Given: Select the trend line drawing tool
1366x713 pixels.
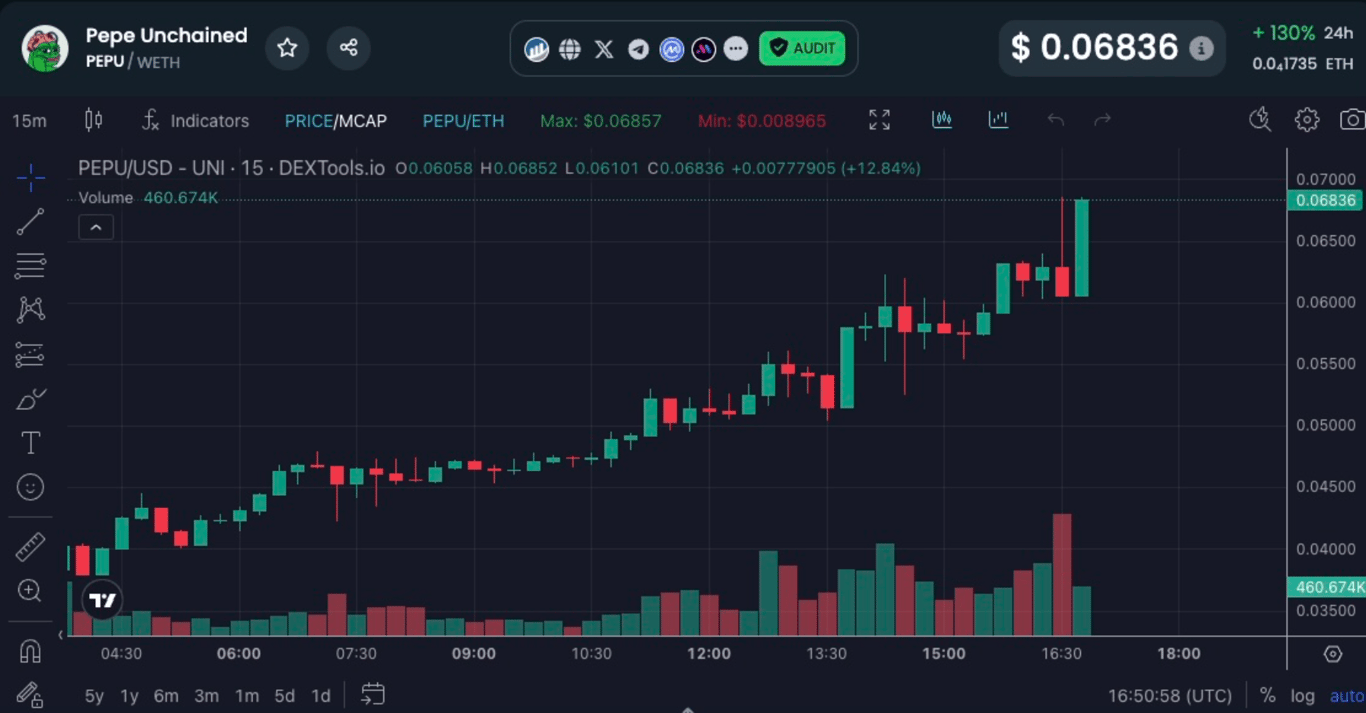Looking at the screenshot, I should tap(30, 222).
